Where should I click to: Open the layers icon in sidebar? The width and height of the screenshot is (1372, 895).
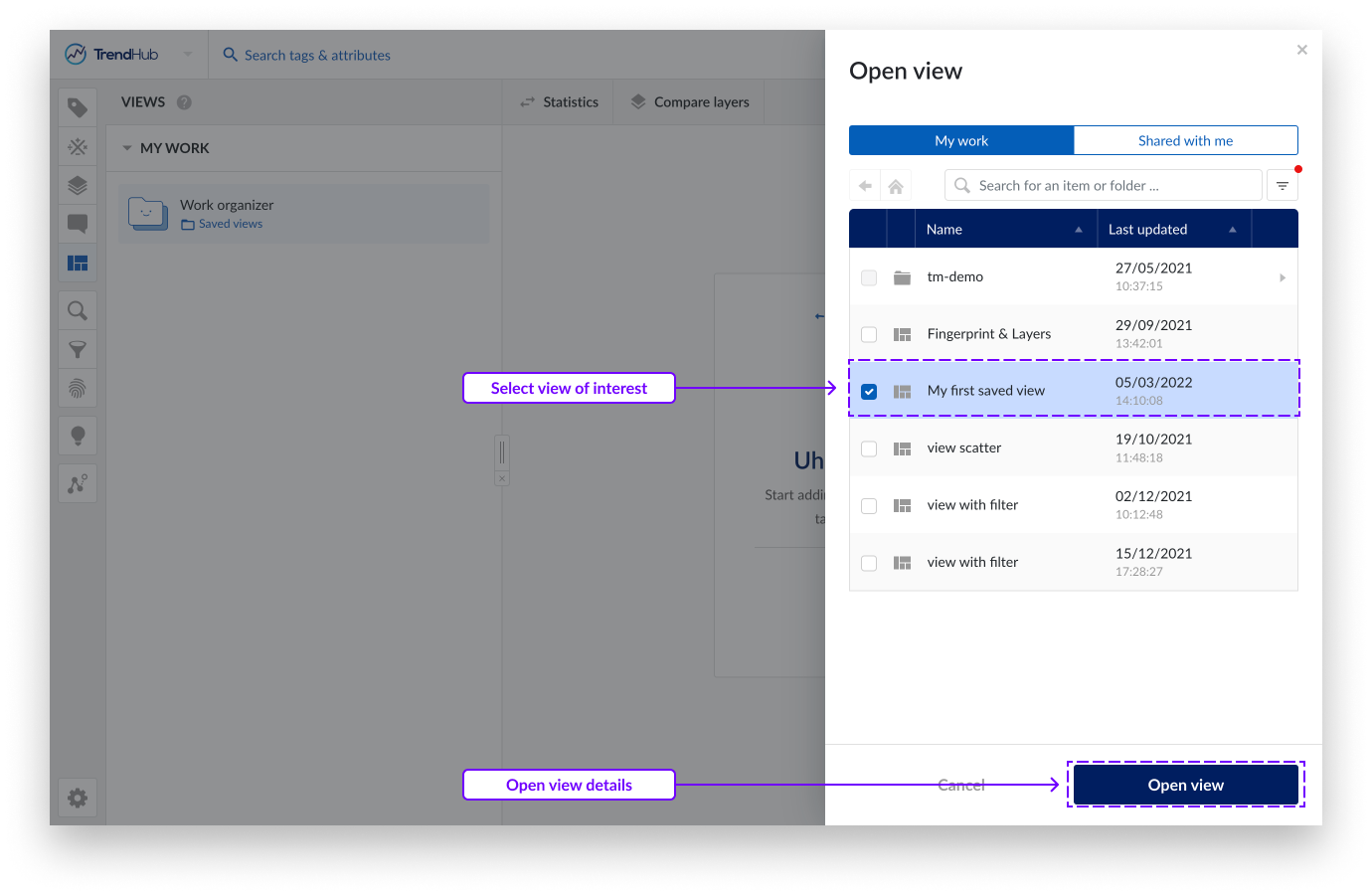coord(78,186)
